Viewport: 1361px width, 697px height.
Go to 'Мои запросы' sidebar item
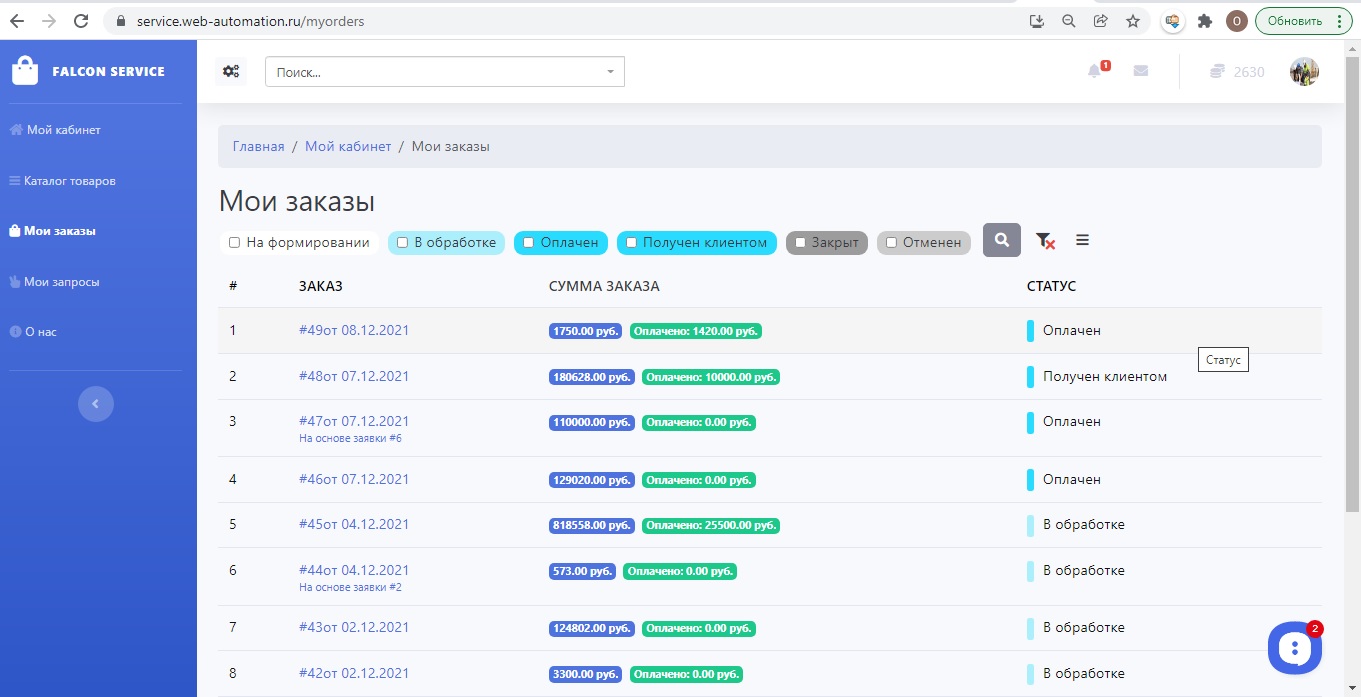coord(62,282)
